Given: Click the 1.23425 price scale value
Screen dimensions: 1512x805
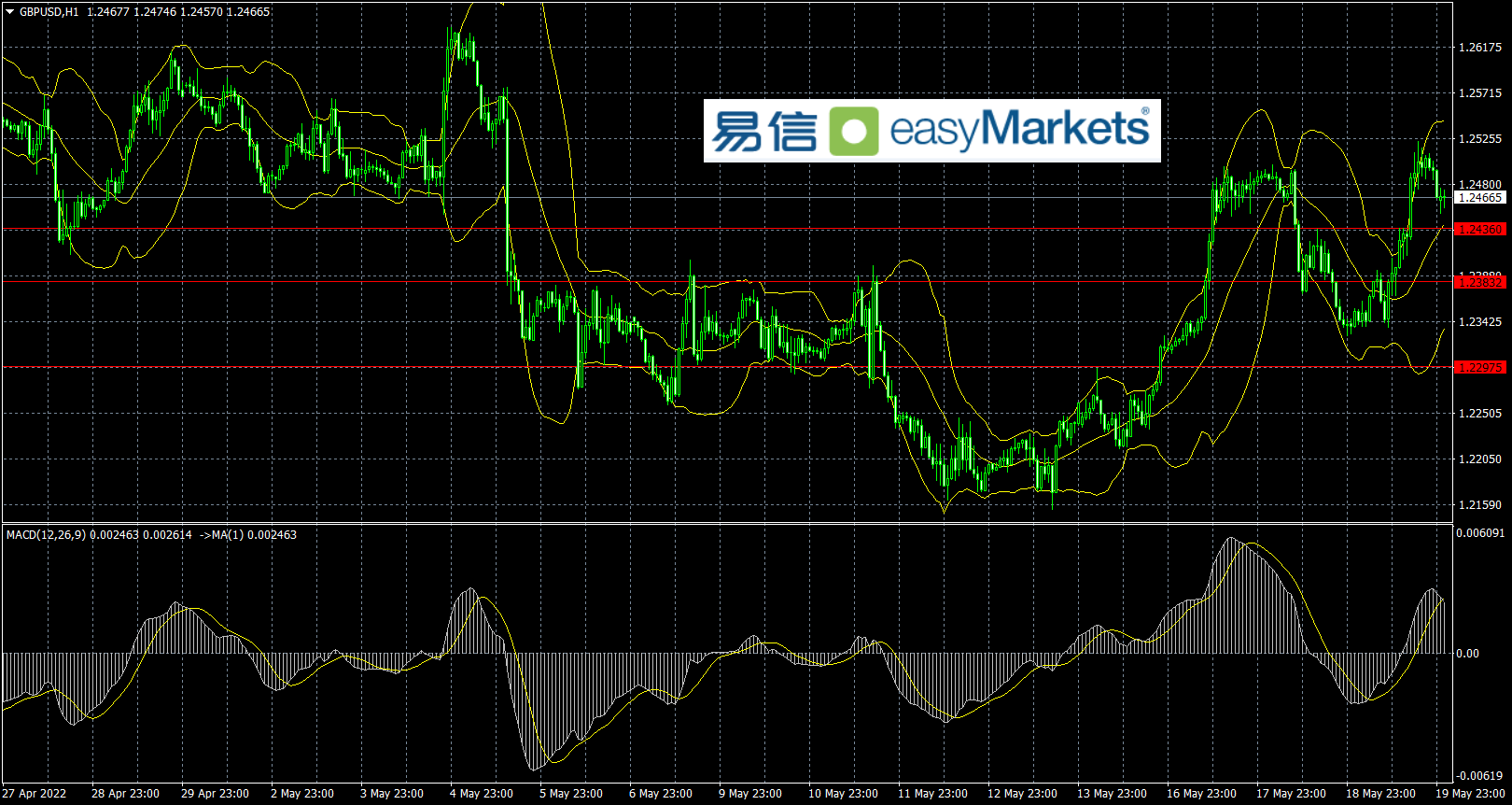Looking at the screenshot, I should (1480, 322).
